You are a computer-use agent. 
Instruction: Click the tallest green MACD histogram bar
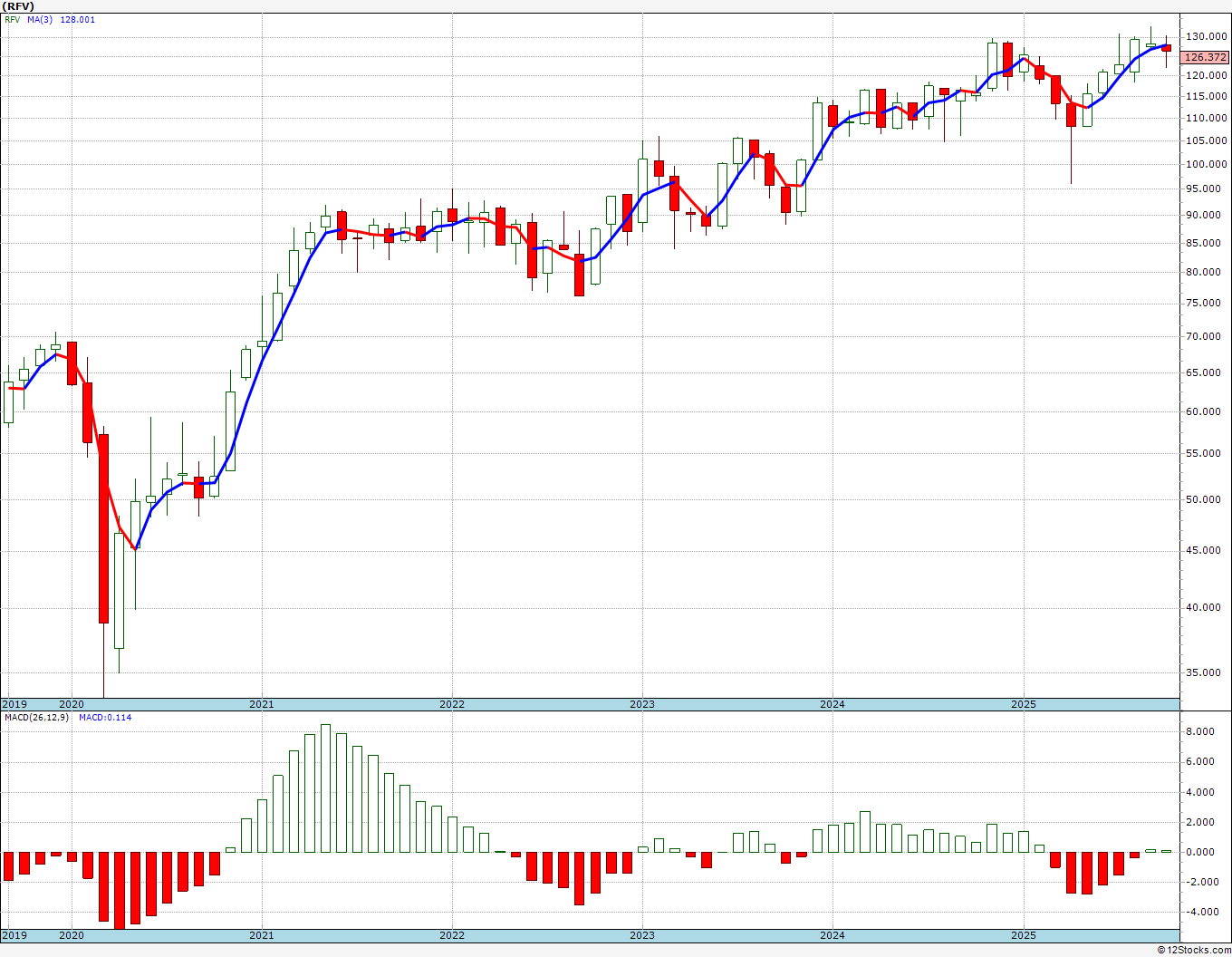click(x=325, y=788)
